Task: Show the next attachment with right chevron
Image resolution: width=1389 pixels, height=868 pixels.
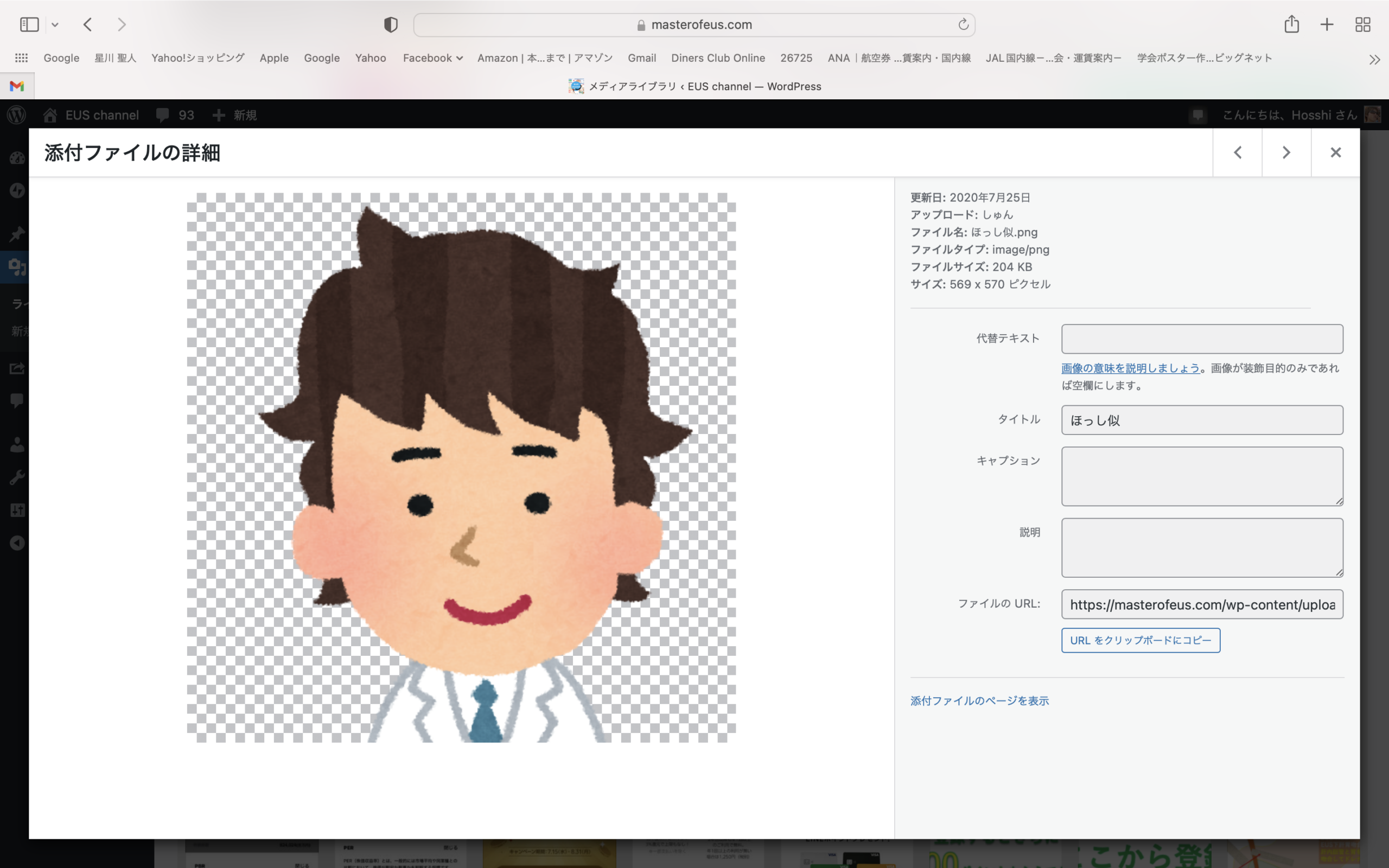Action: 1286,152
